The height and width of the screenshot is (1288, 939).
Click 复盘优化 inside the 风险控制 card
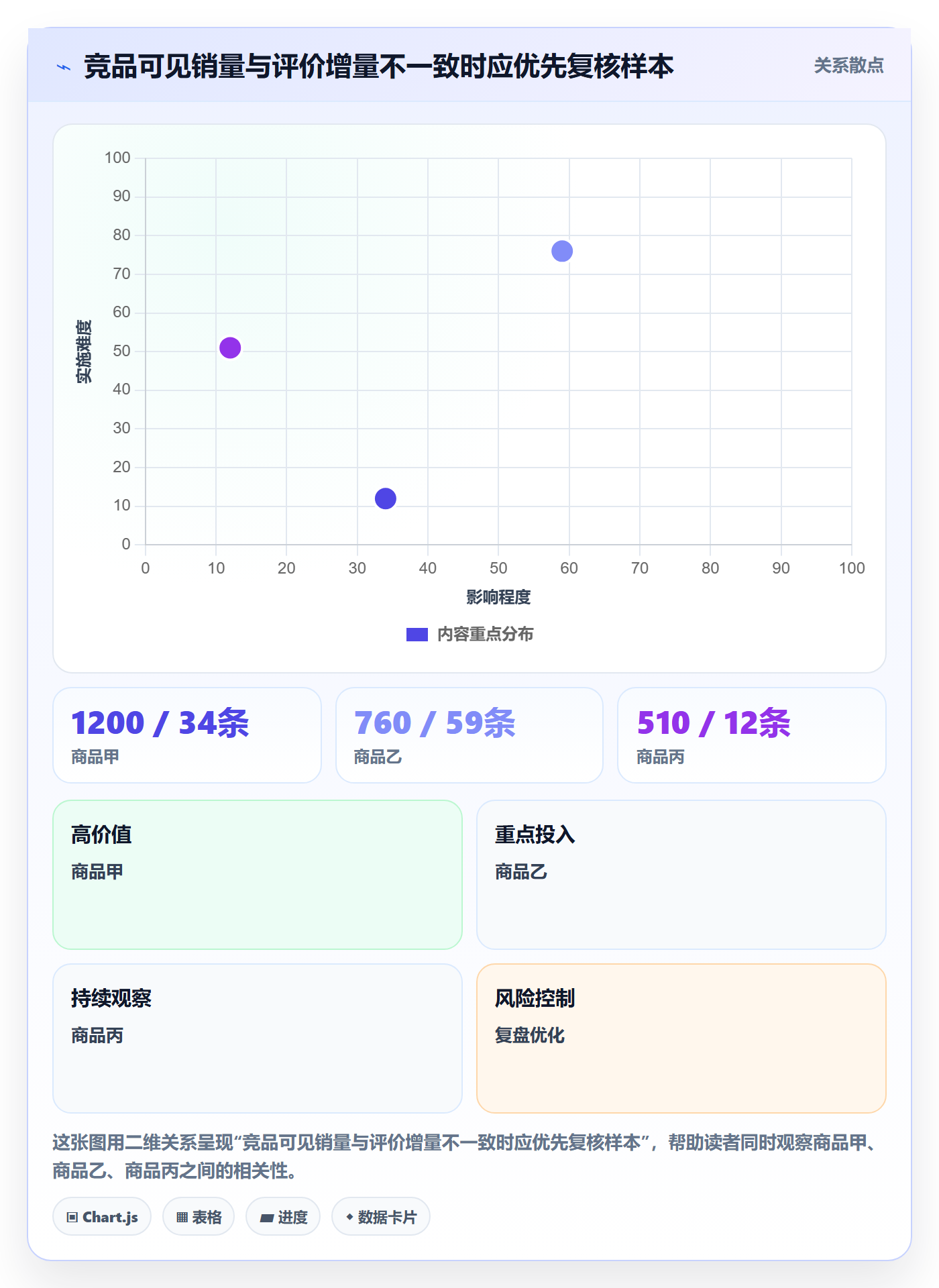530,1035
